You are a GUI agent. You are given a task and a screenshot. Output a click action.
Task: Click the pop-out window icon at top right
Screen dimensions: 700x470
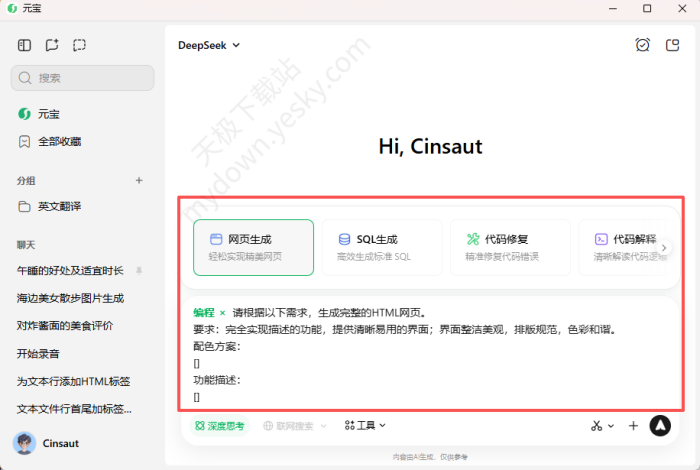[672, 45]
